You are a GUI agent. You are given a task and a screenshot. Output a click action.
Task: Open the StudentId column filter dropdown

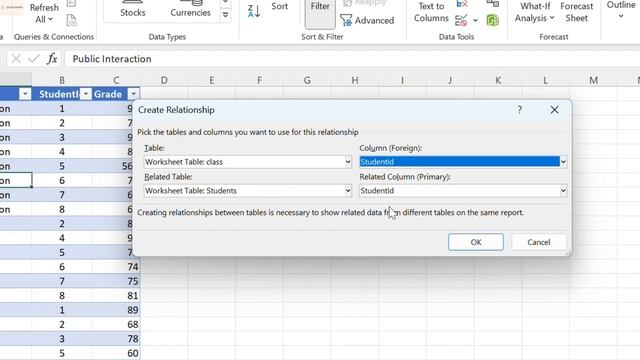pyautogui.click(x=86, y=94)
